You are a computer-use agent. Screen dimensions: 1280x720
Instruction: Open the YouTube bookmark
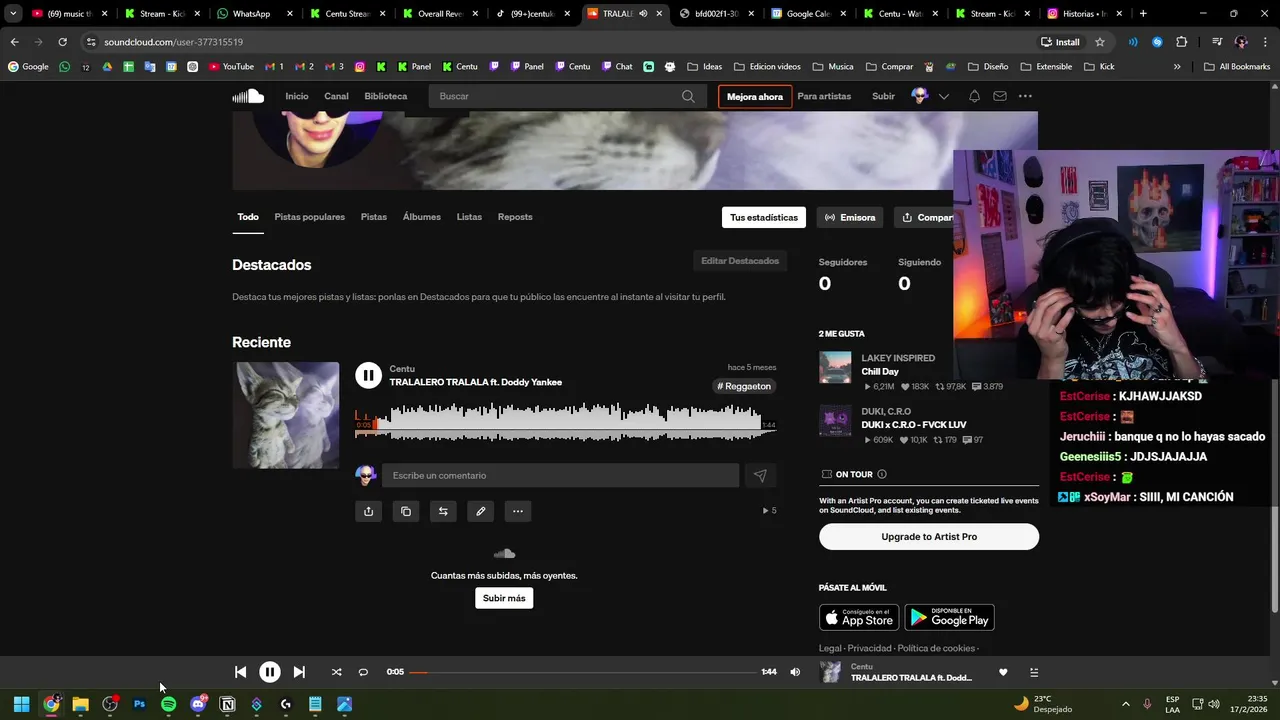pyautogui.click(x=231, y=67)
